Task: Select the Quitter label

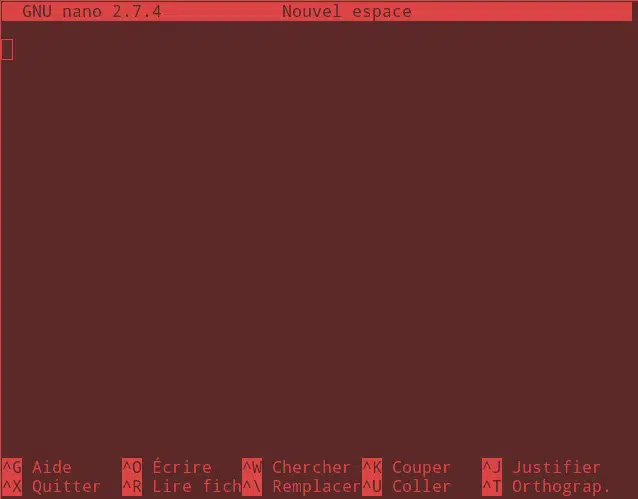Action: [66, 486]
